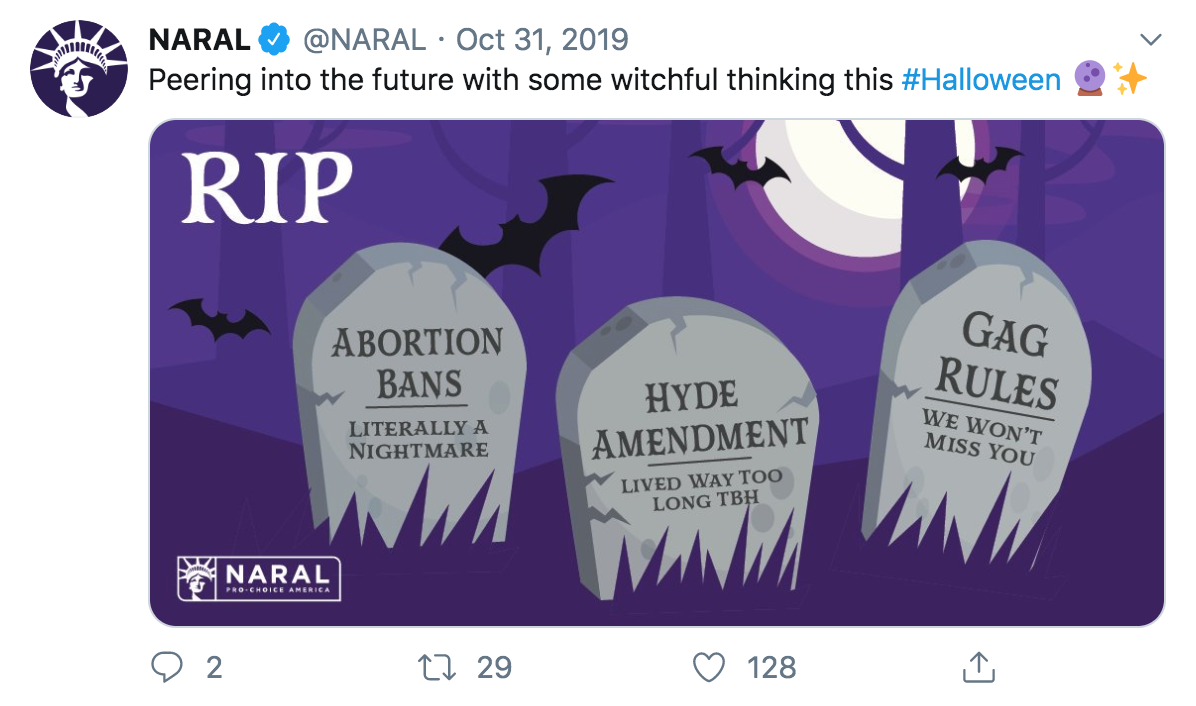This screenshot has height=706, width=1196.
Task: Retweet this NARAL post
Action: 437,668
